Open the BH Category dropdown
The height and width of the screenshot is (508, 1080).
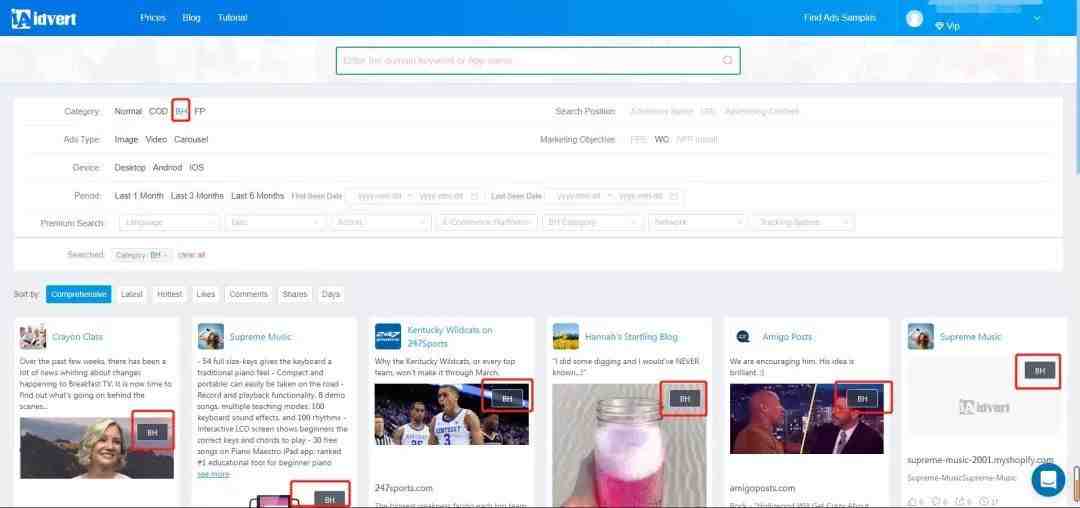[592, 222]
